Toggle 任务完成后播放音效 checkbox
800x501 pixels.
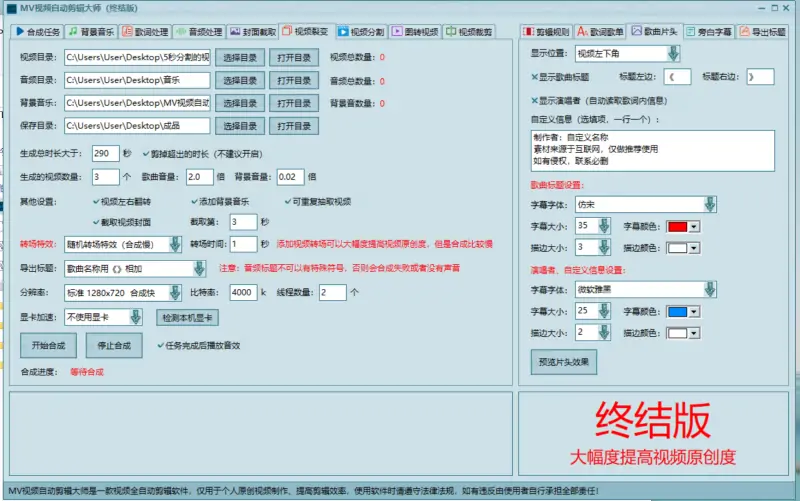[x=161, y=345]
